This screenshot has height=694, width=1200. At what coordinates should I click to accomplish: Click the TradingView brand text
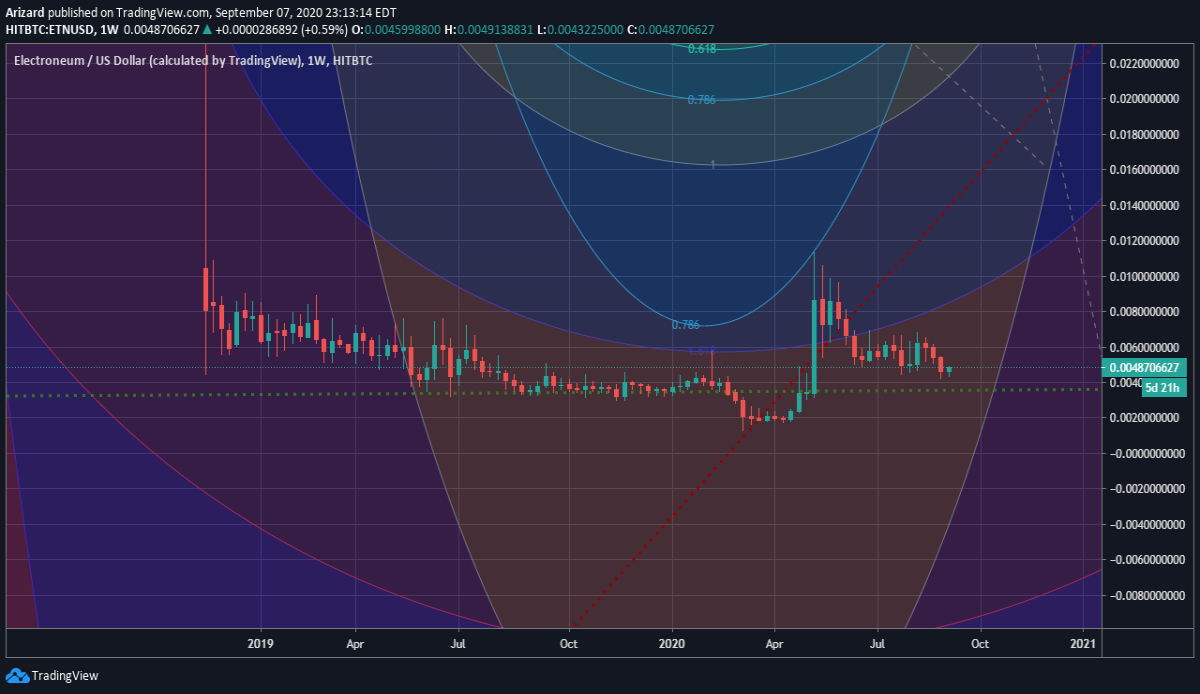(65, 676)
